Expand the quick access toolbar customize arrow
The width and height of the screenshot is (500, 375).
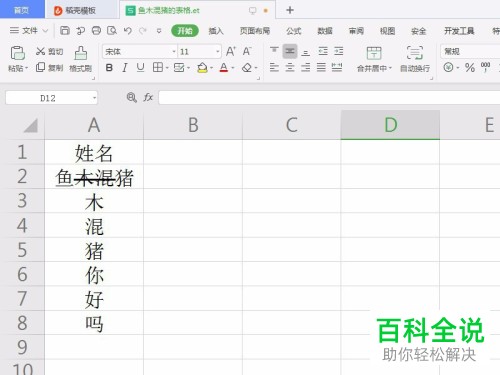(159, 31)
